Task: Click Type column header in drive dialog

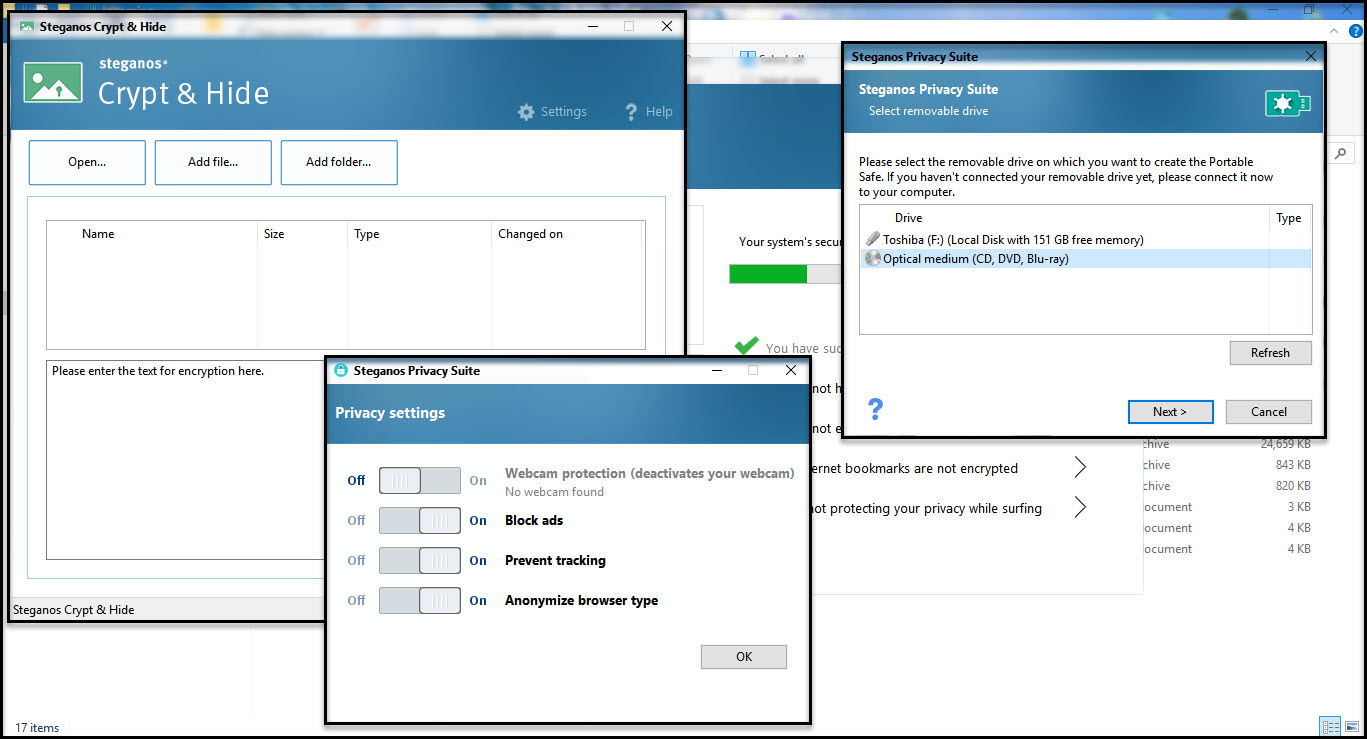Action: (x=1289, y=218)
